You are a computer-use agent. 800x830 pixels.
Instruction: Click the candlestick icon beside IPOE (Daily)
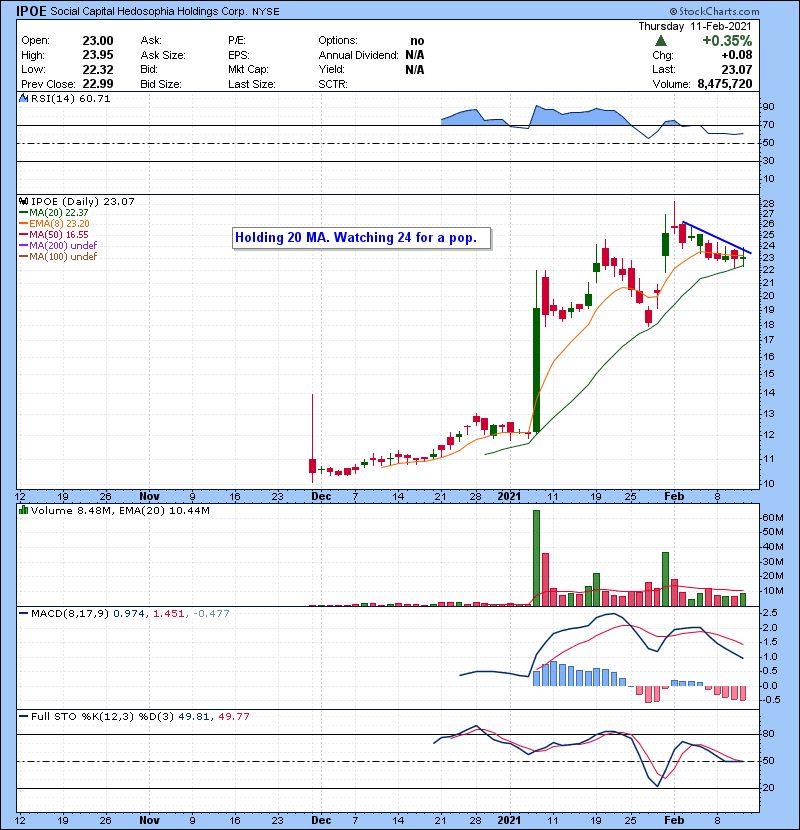(23, 201)
